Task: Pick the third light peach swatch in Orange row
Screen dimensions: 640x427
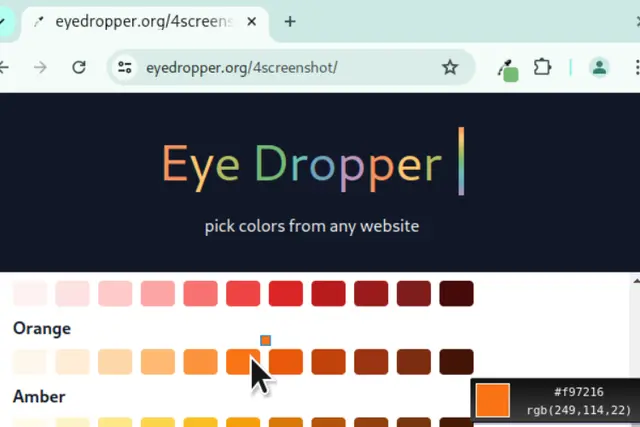Action: [115, 361]
